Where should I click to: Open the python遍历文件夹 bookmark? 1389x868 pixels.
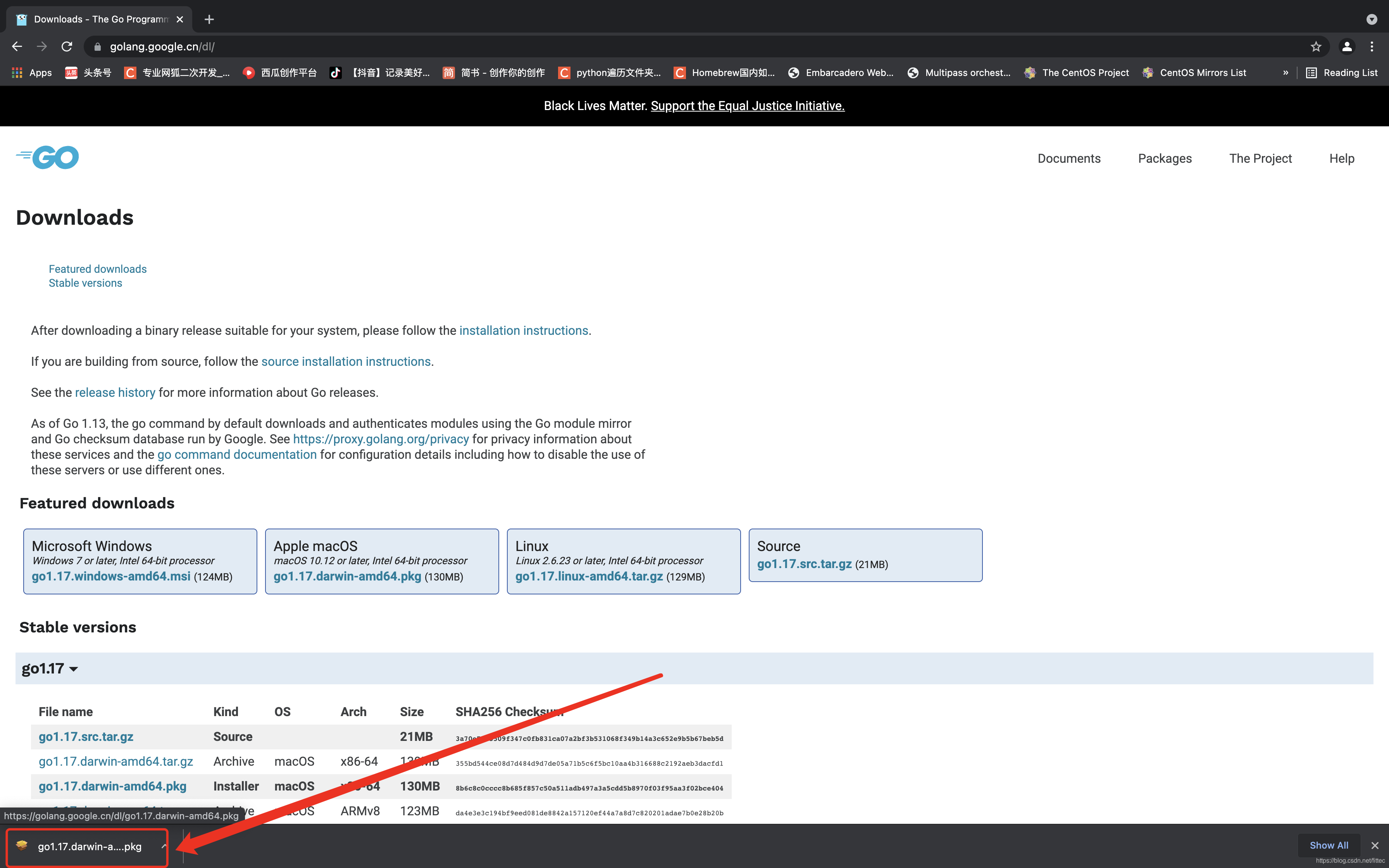(610, 73)
